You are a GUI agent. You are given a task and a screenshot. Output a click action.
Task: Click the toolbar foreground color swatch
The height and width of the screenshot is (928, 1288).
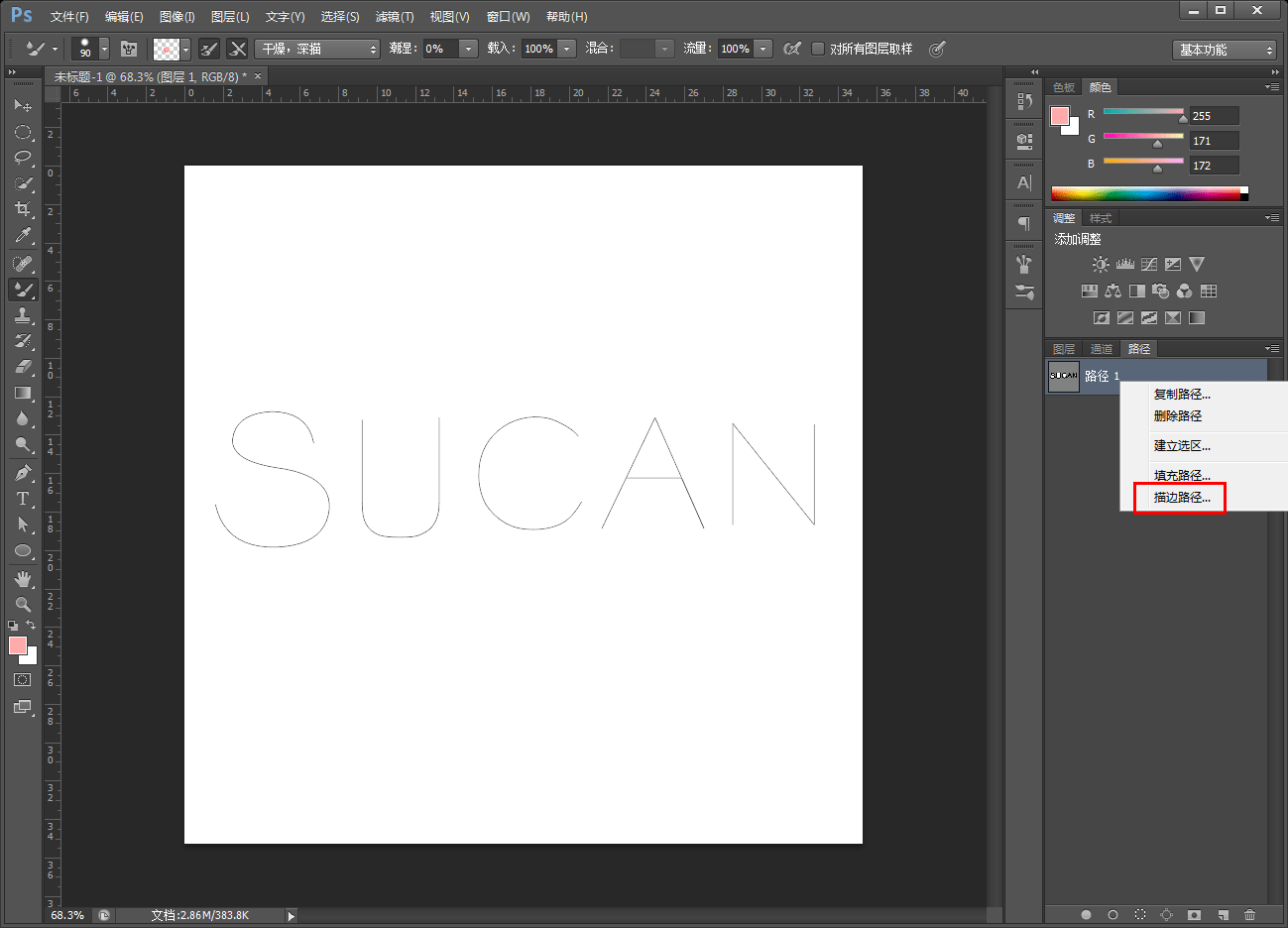[x=17, y=645]
